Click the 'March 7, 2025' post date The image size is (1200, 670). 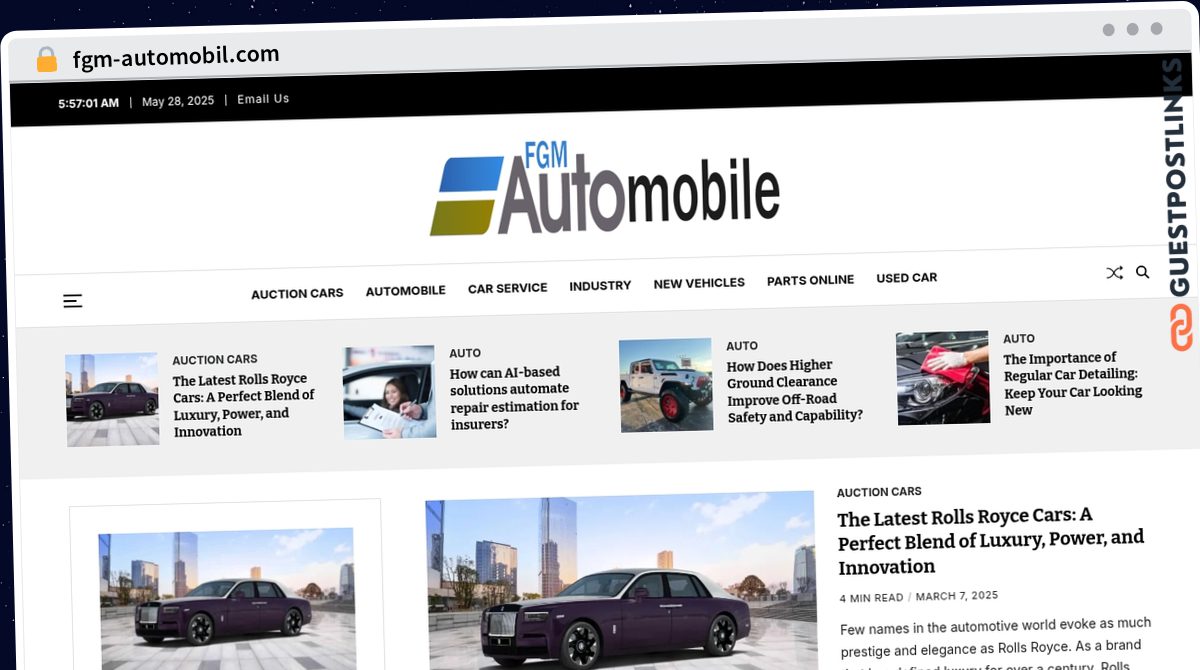pyautogui.click(x=957, y=596)
